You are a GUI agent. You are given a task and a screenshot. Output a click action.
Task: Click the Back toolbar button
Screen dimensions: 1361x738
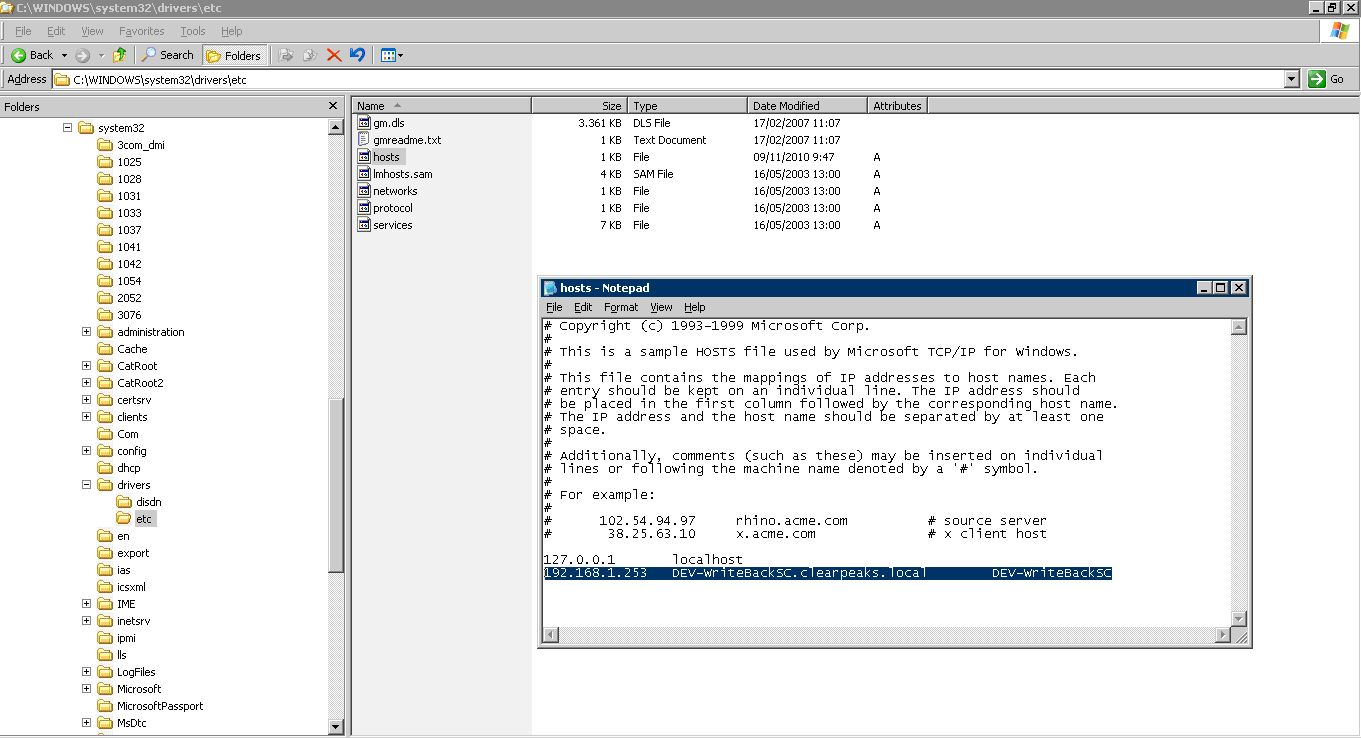pyautogui.click(x=32, y=55)
